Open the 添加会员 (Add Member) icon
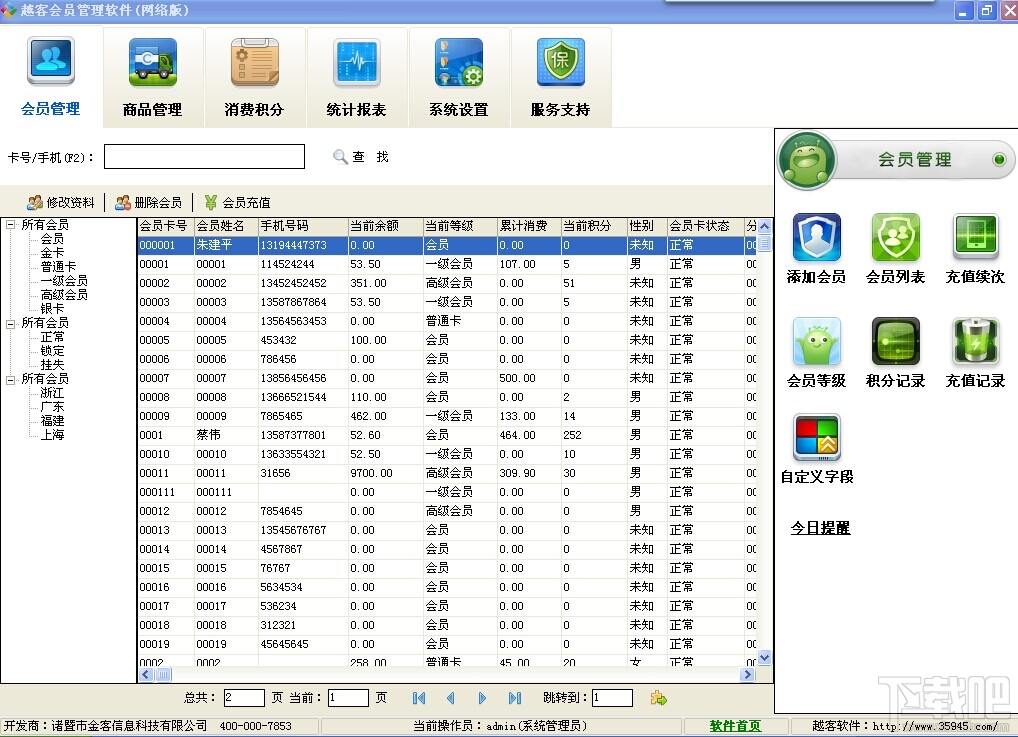This screenshot has height=737, width=1018. tap(816, 238)
